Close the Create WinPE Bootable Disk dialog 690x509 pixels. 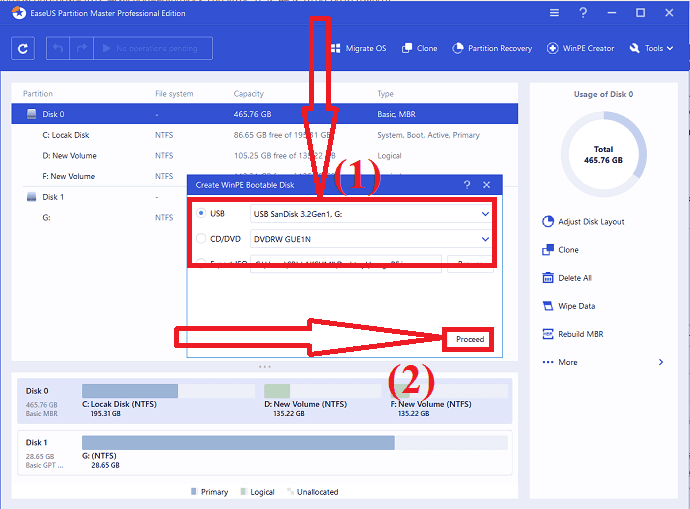pyautogui.click(x=486, y=185)
